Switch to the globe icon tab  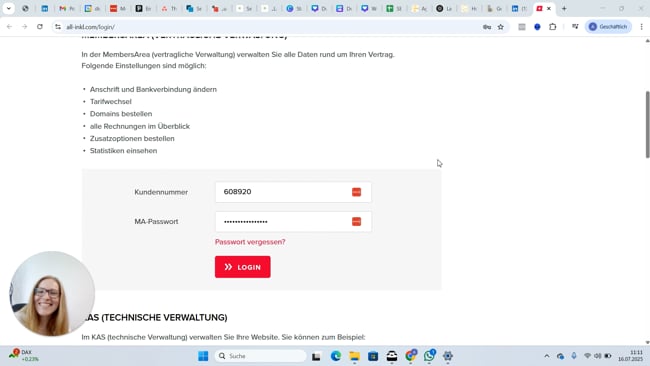point(25,8)
